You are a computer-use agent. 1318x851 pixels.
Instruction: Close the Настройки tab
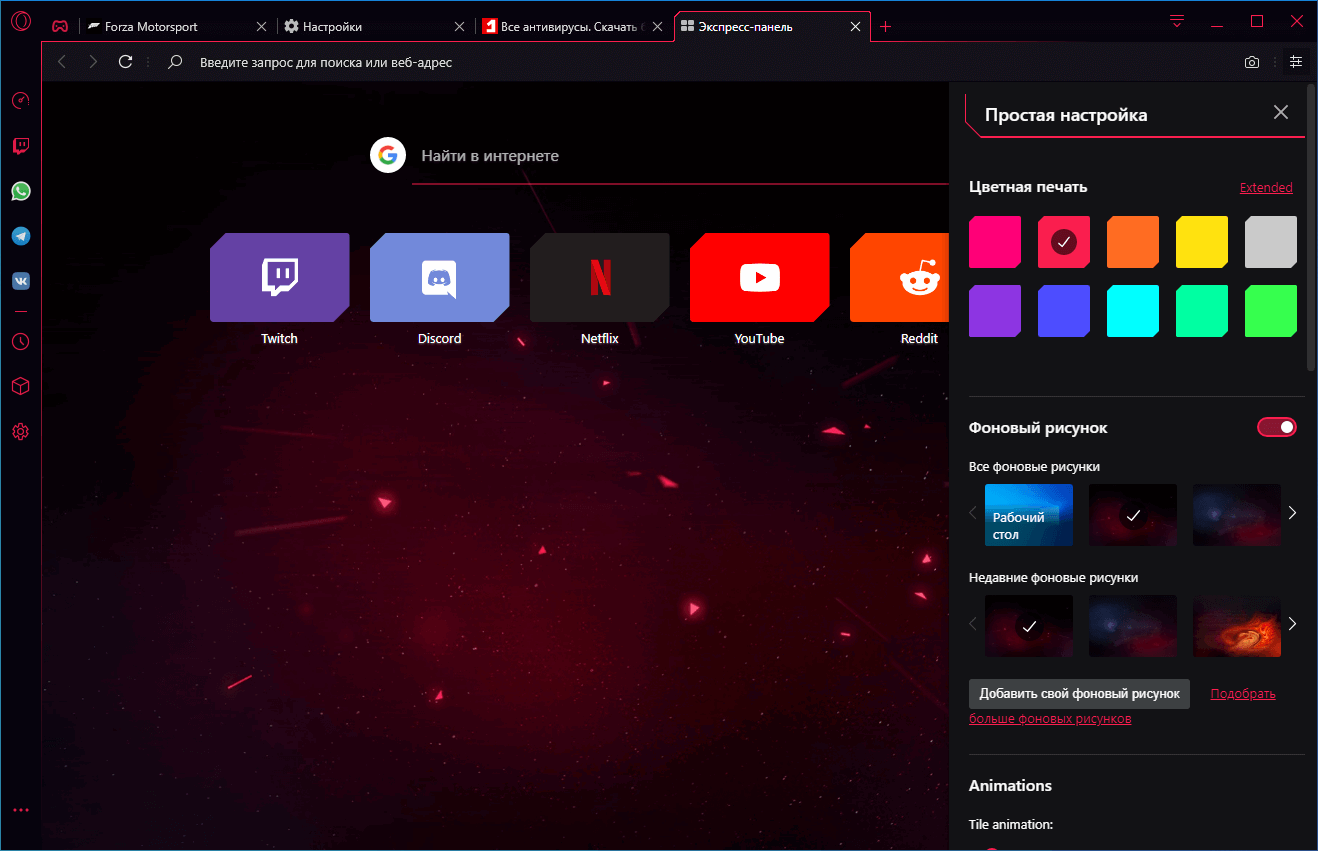click(x=459, y=27)
